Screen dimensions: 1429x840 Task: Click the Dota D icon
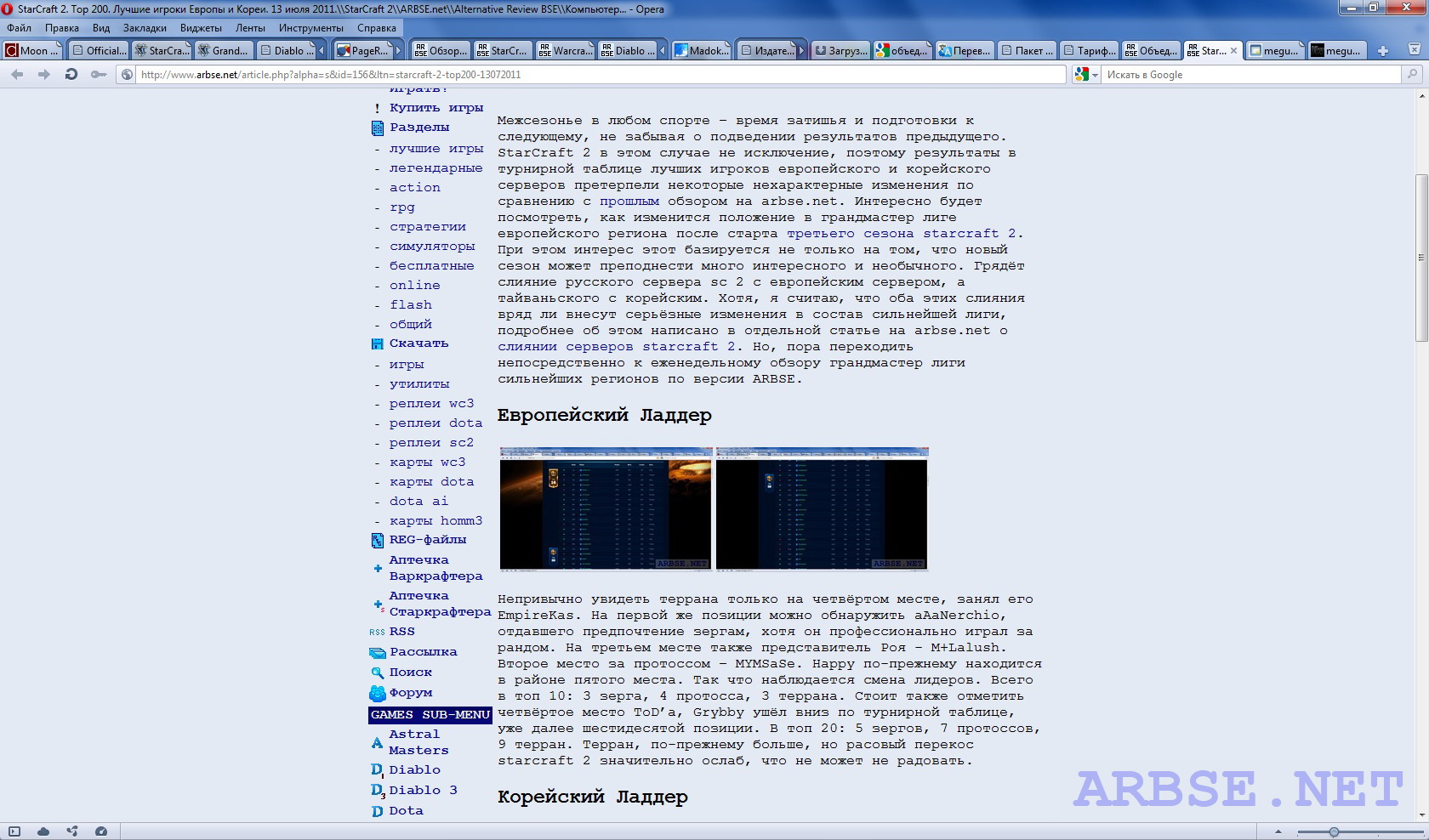(x=377, y=811)
